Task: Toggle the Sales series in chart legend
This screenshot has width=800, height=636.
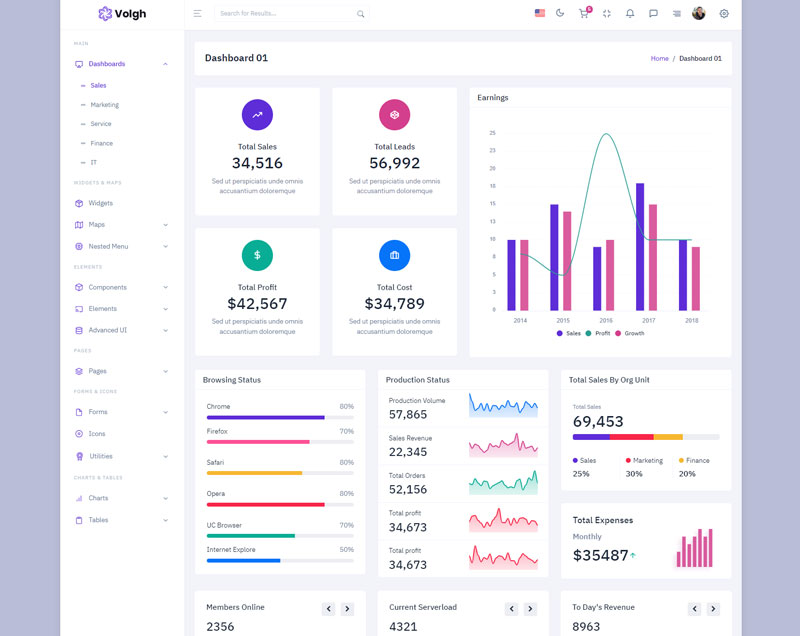Action: (x=568, y=333)
